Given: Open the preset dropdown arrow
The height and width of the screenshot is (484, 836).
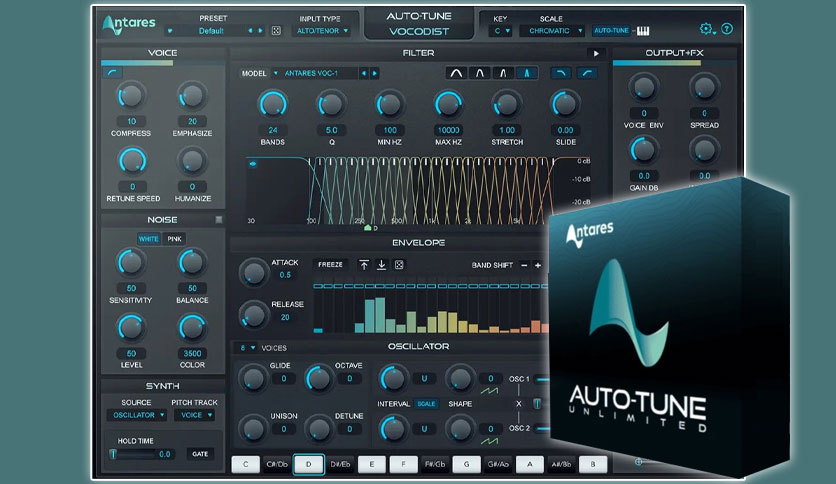Looking at the screenshot, I should tap(170, 31).
